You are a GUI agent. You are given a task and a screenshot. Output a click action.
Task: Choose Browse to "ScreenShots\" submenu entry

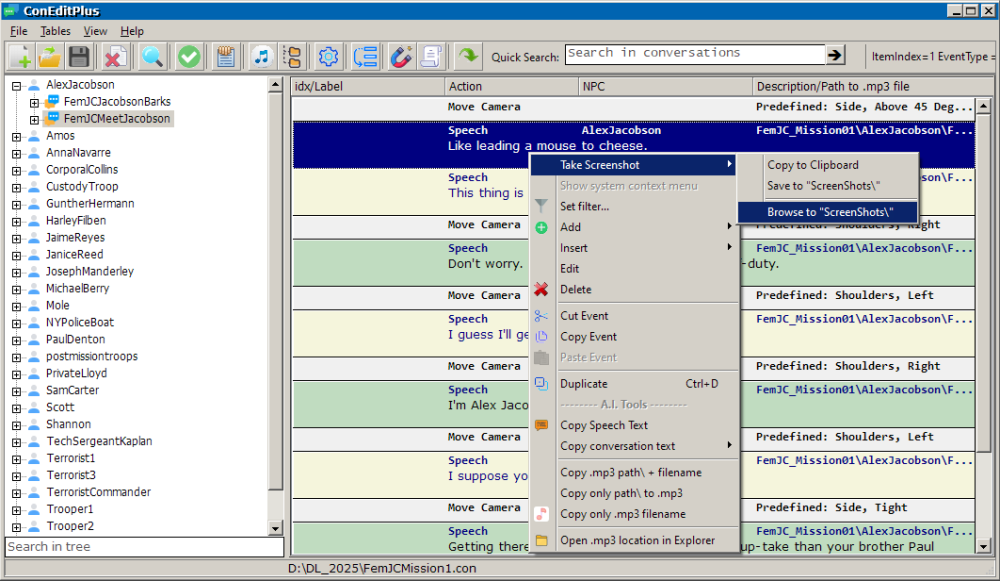pyautogui.click(x=828, y=211)
